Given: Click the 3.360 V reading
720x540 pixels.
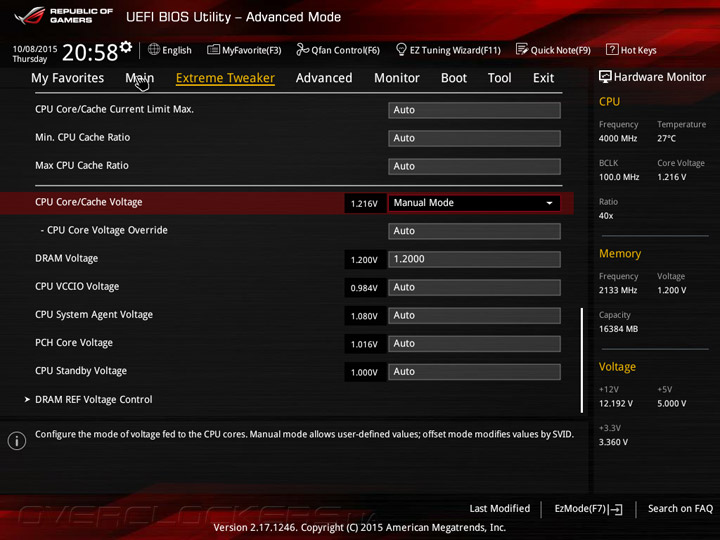Looking at the screenshot, I should click(x=613, y=442).
